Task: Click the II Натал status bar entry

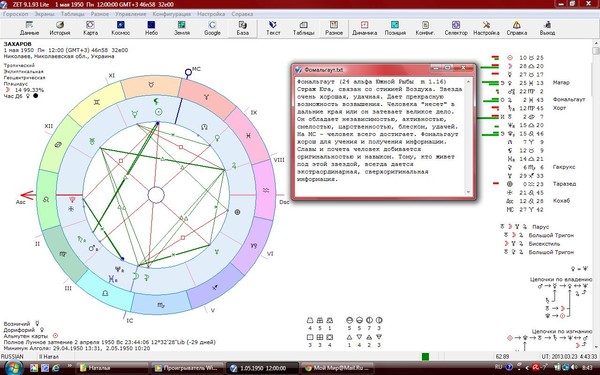Action: tap(49, 356)
